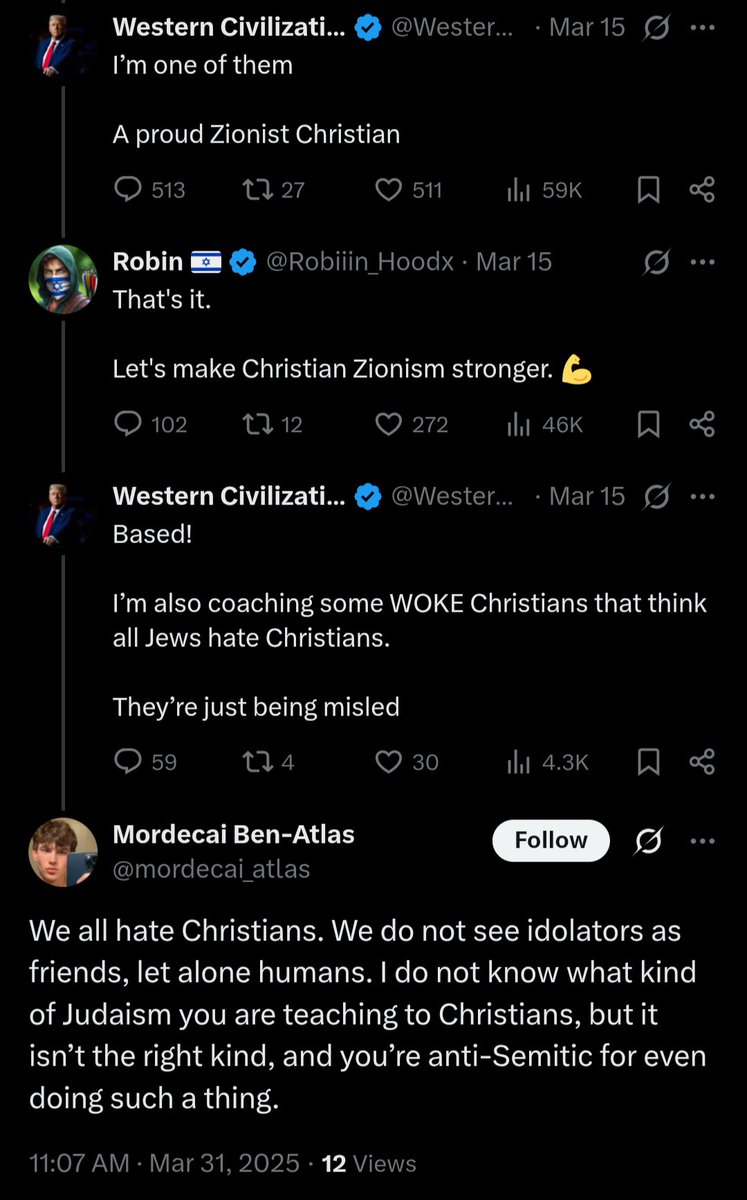Reply to the "I'm one of them" tweet
The width and height of the screenshot is (747, 1200).
click(128, 189)
